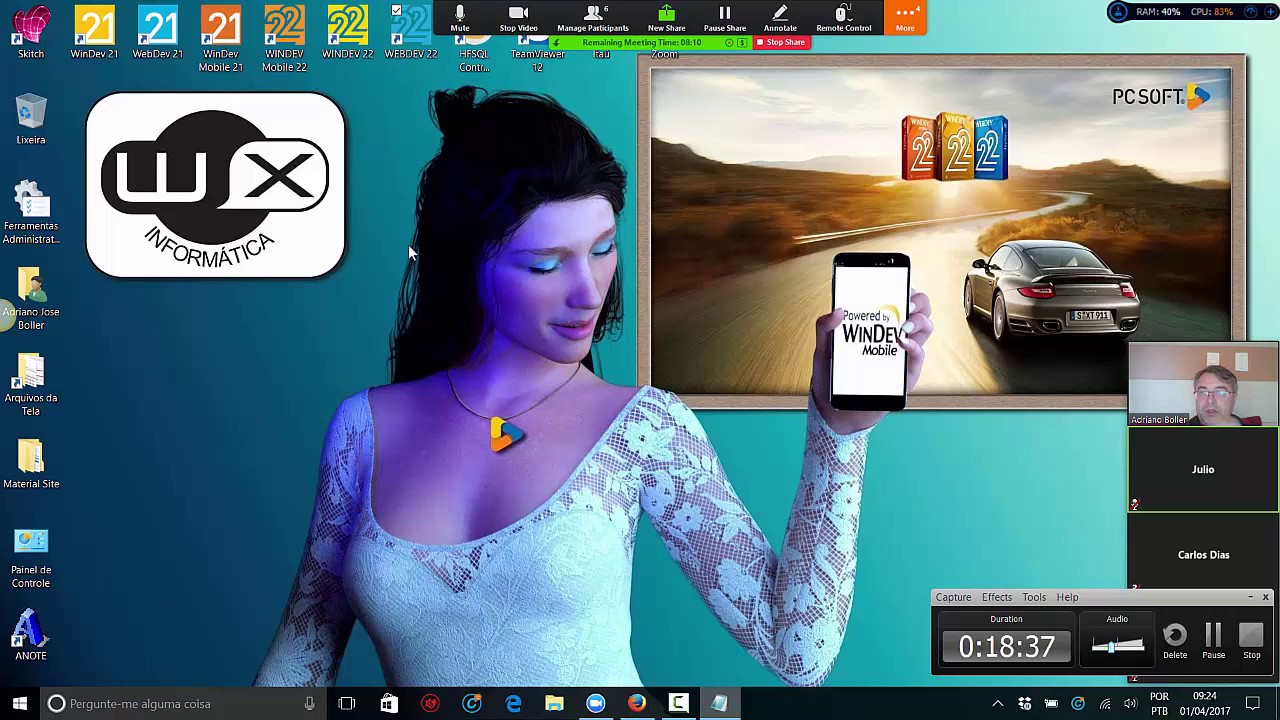Viewport: 1280px width, 720px height.
Task: Open Skitch desktop shortcut
Action: tap(31, 33)
